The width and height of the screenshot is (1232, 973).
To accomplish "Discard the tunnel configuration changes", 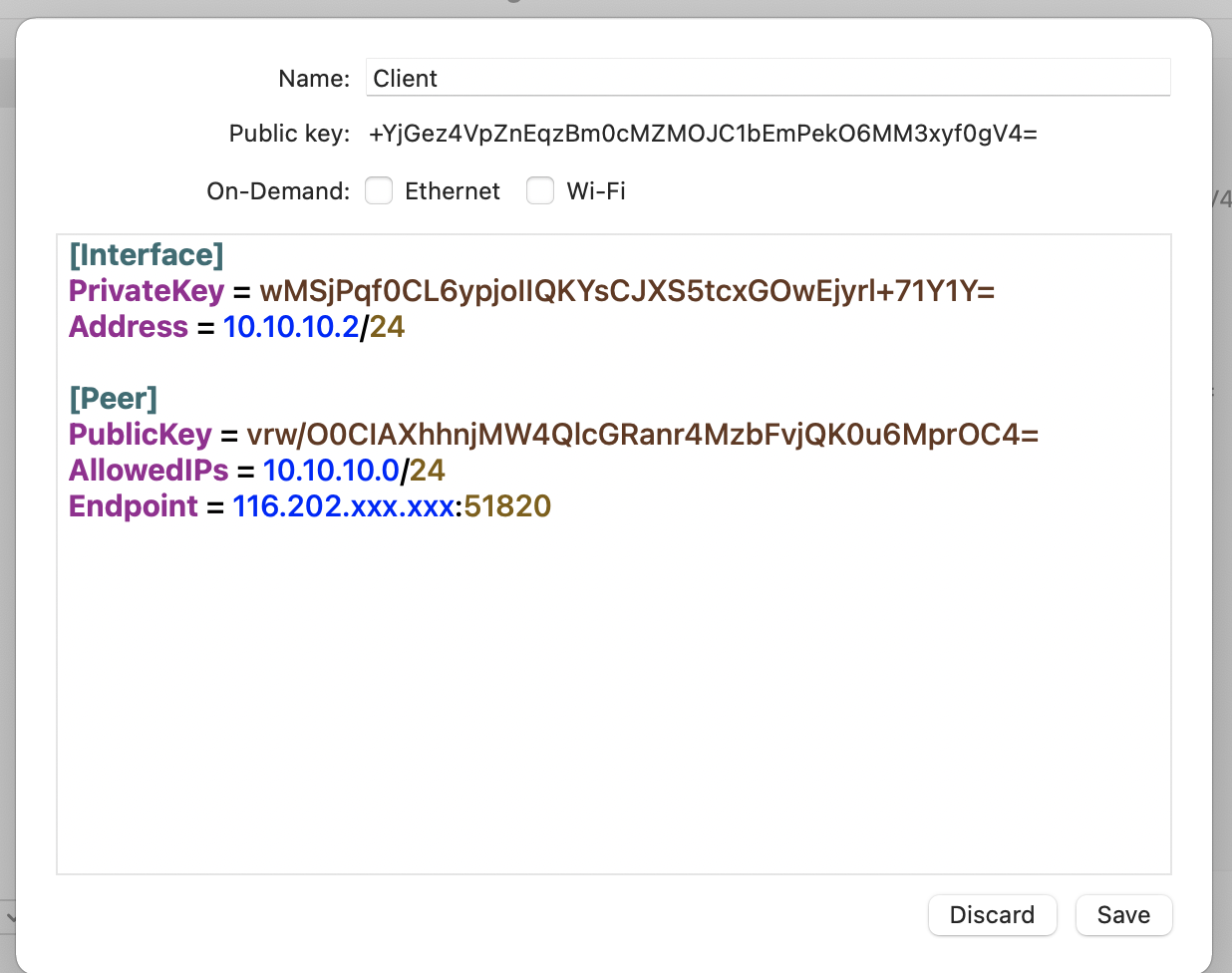I will coord(992,915).
